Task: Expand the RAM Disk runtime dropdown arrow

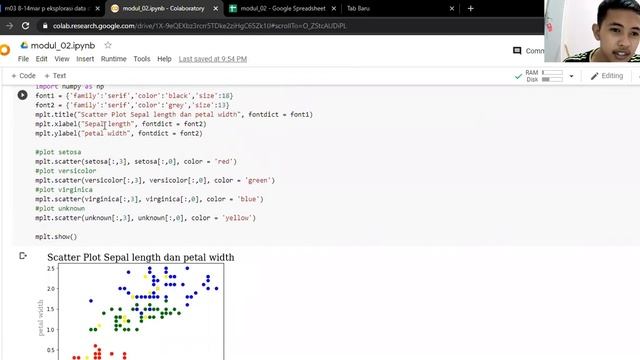Action: (x=571, y=76)
